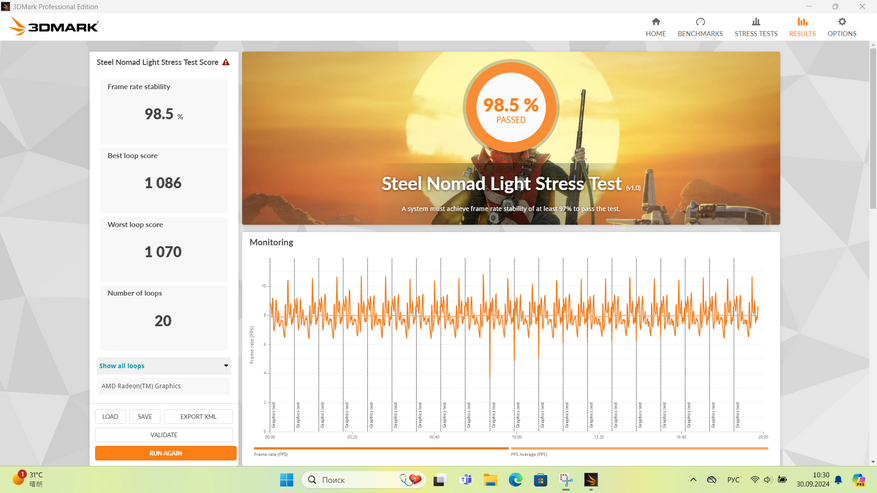
Task: Launch Microsoft Edge from taskbar
Action: pyautogui.click(x=515, y=480)
